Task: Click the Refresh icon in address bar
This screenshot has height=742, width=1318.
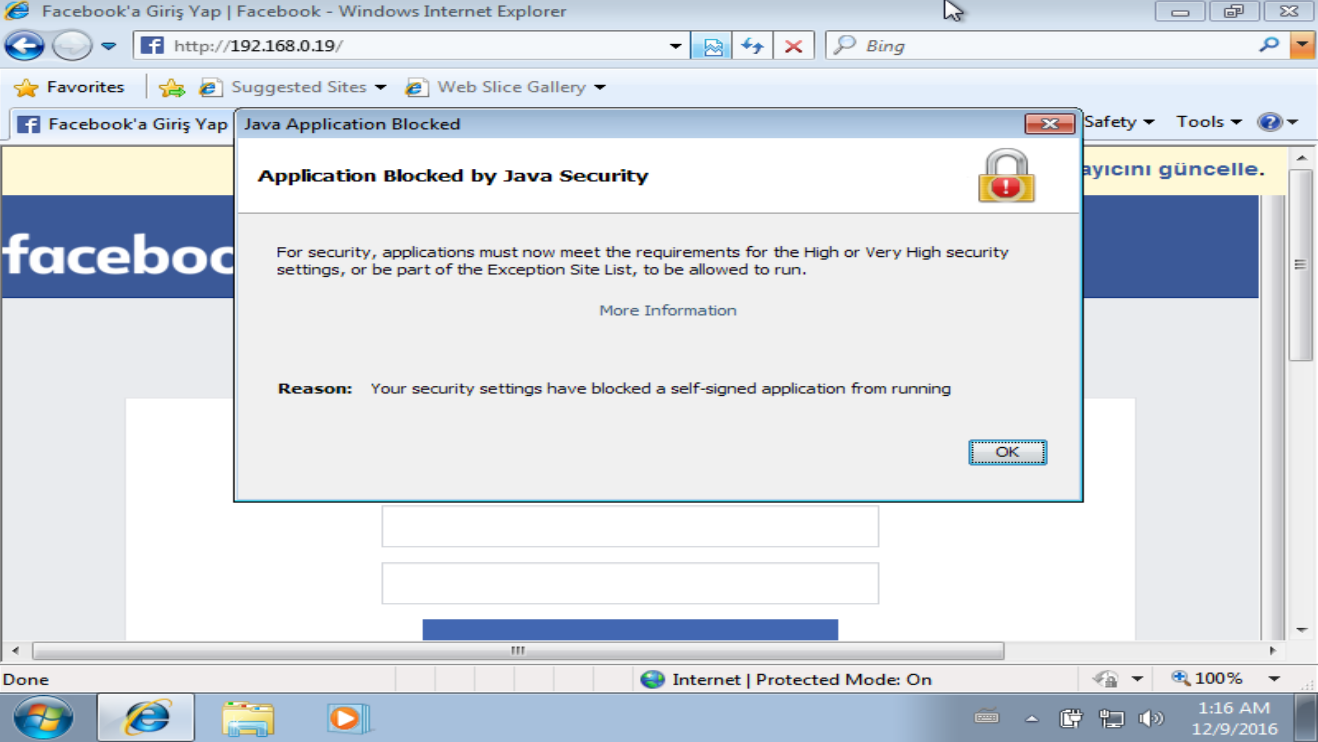Action: 752,46
